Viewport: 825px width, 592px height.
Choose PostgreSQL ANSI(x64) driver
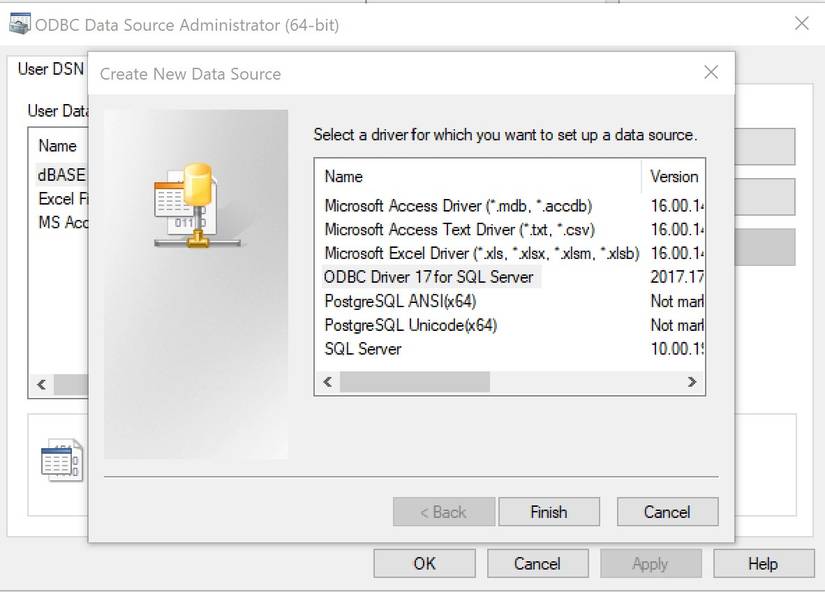(x=400, y=301)
